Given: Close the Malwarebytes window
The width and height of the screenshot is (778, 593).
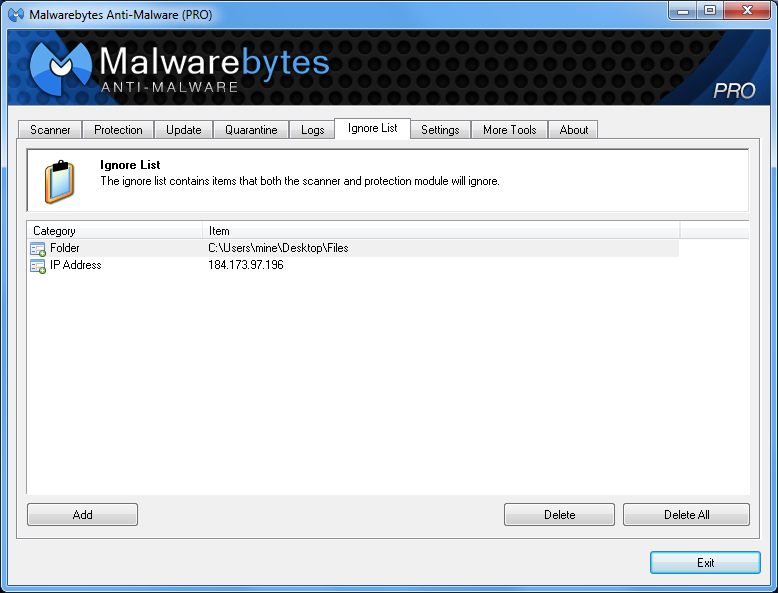Looking at the screenshot, I should point(747,10).
